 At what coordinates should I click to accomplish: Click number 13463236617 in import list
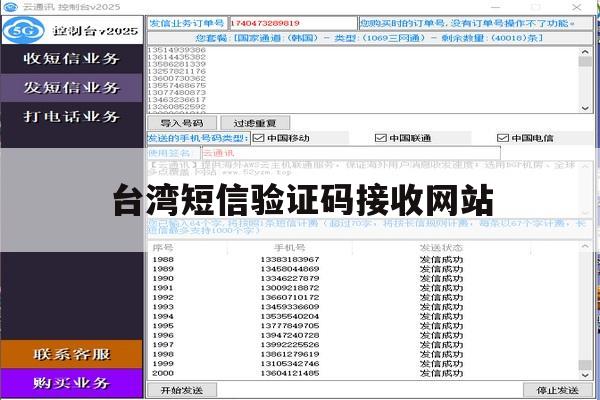[177, 100]
